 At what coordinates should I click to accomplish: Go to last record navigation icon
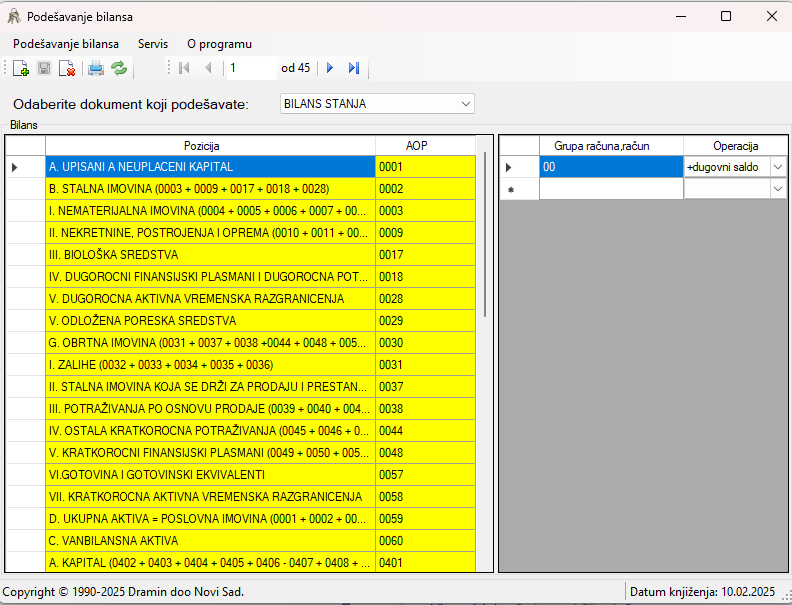tap(354, 68)
